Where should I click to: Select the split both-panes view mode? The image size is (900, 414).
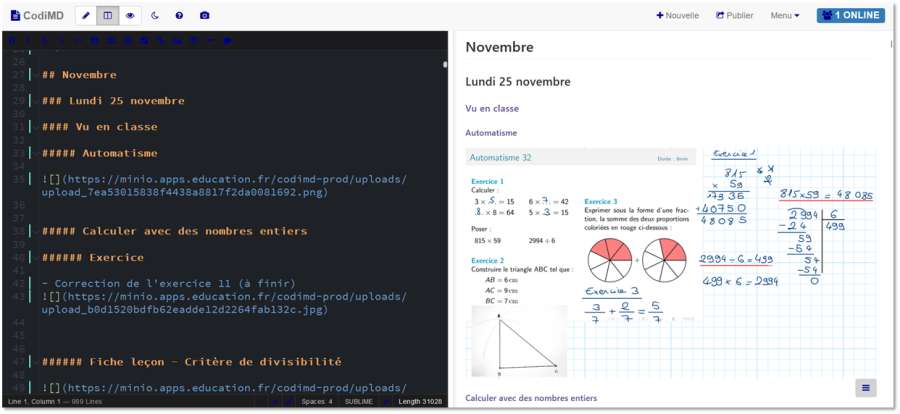(x=108, y=16)
